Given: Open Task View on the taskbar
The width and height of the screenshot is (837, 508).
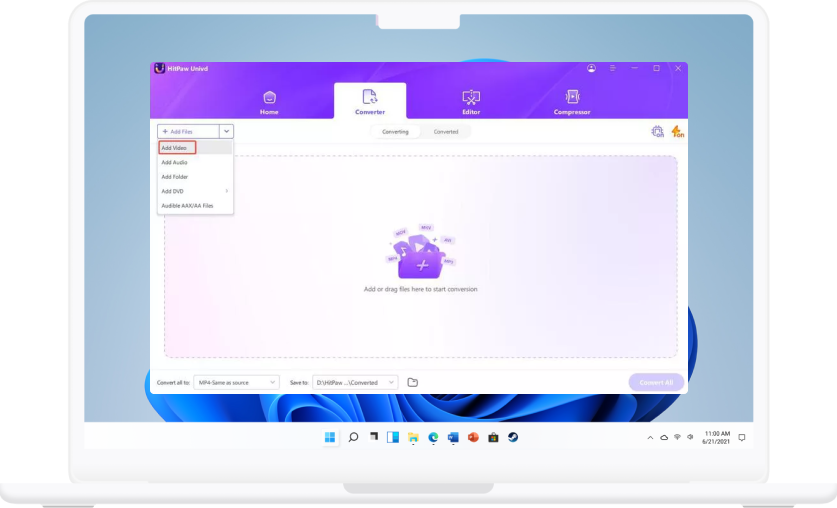Looking at the screenshot, I should [x=374, y=437].
